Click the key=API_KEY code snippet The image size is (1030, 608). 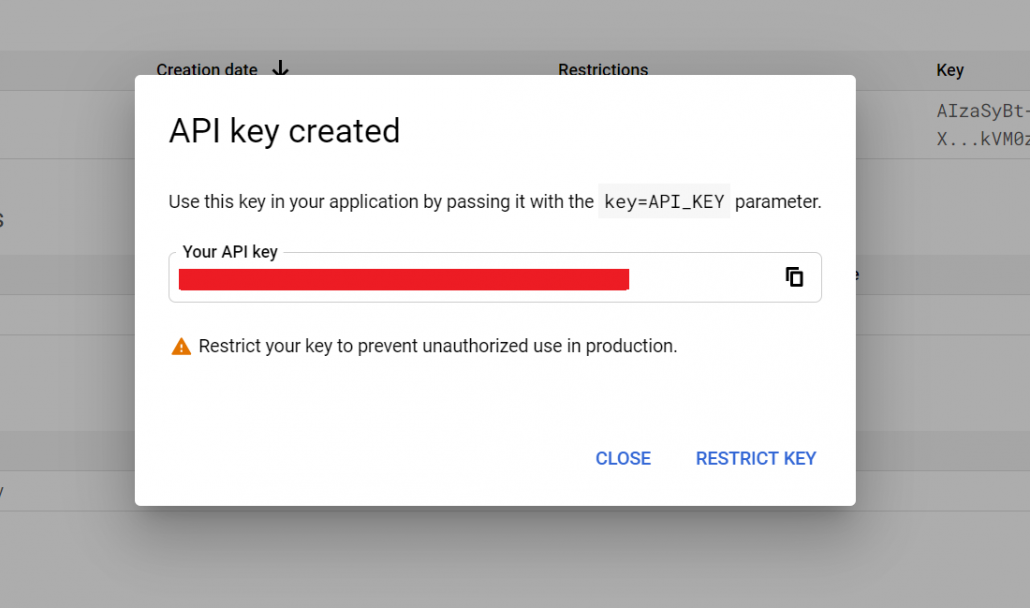click(664, 202)
